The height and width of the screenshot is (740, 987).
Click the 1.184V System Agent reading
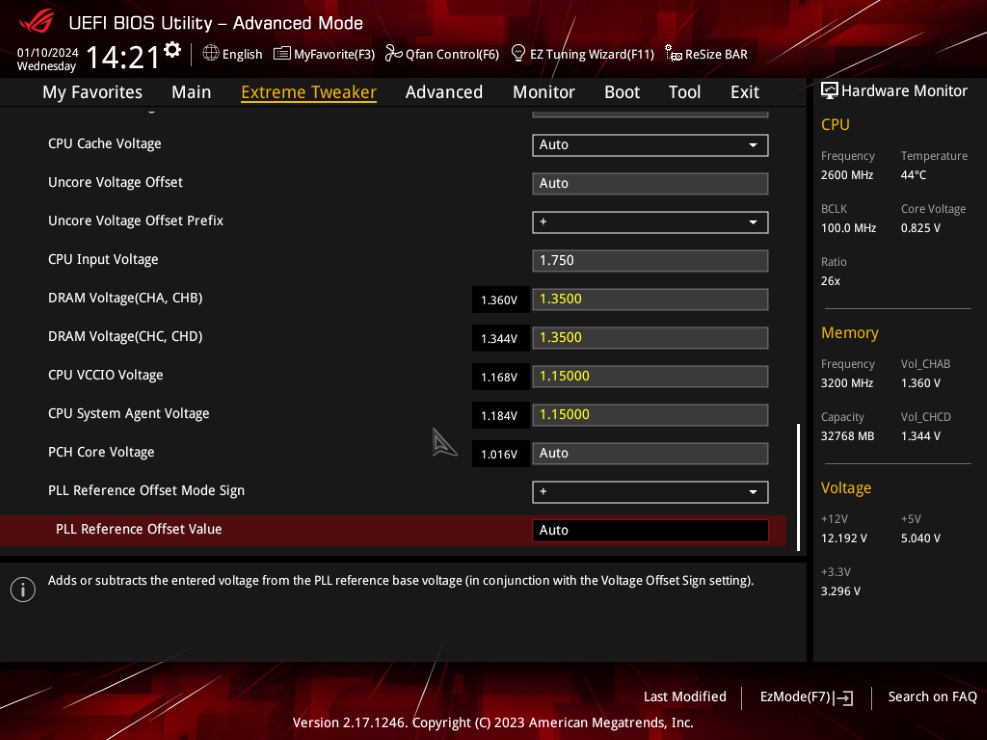pos(499,416)
